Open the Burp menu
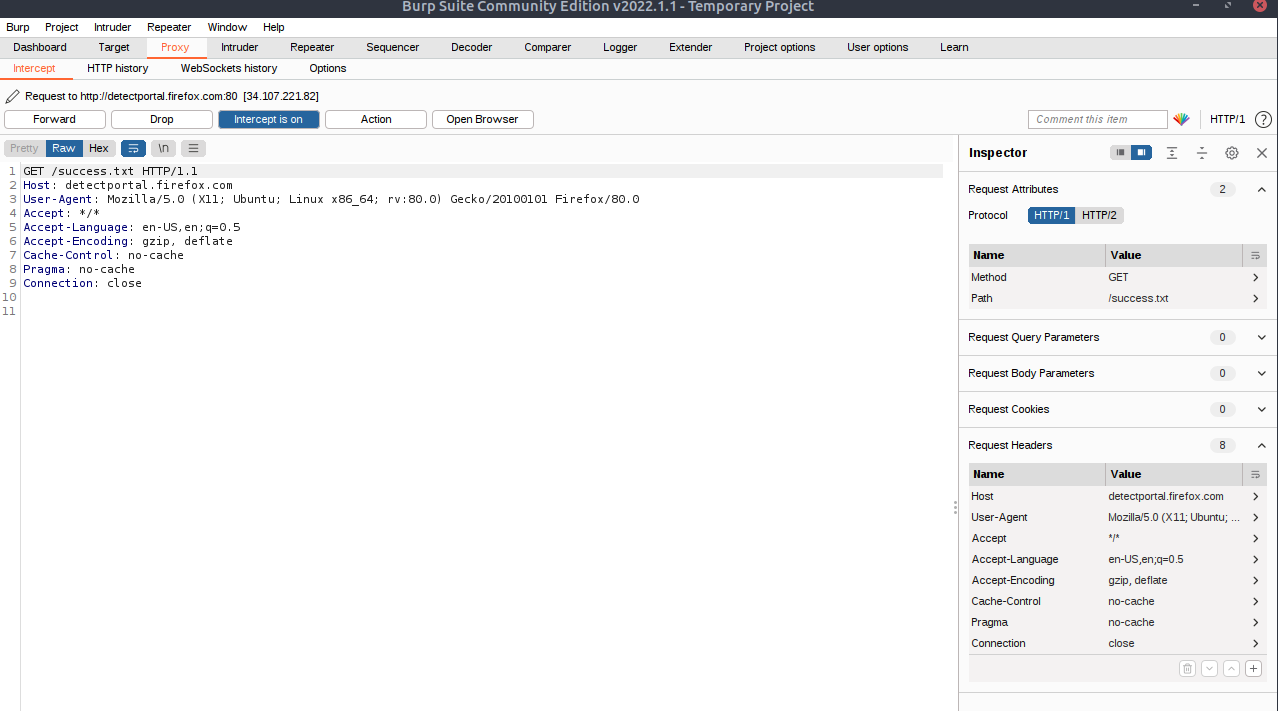Image resolution: width=1278 pixels, height=711 pixels. [18, 27]
